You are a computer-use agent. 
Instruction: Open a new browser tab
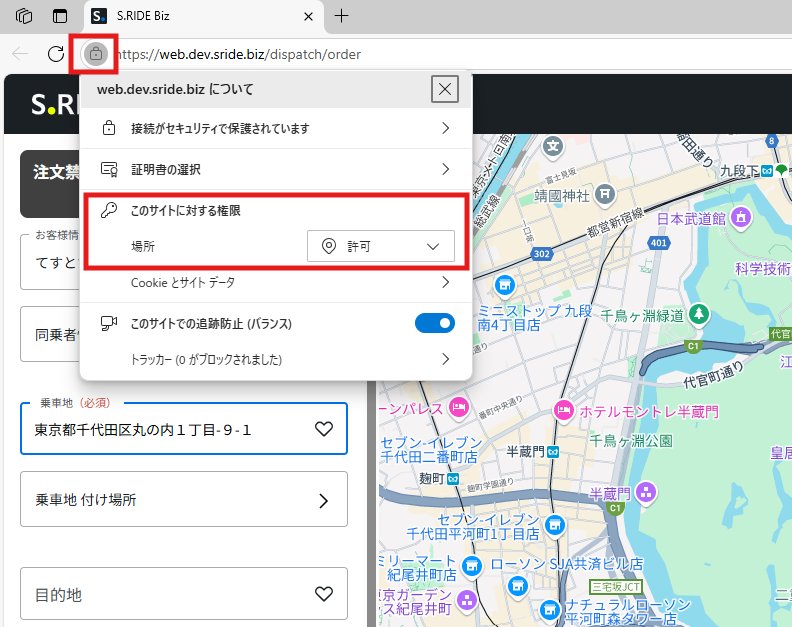coord(341,16)
